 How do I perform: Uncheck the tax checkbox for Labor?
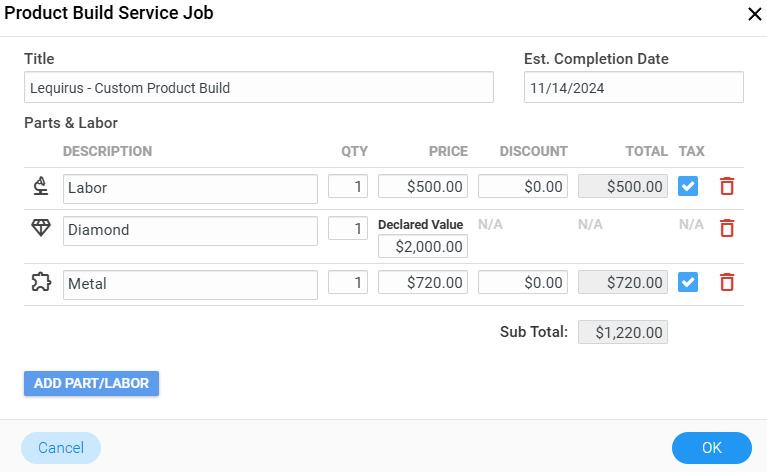click(688, 186)
